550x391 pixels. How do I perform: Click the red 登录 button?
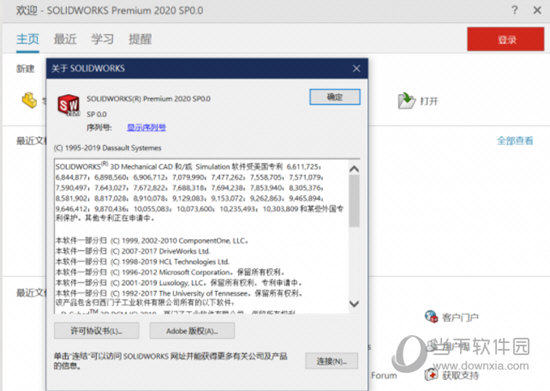pos(506,39)
